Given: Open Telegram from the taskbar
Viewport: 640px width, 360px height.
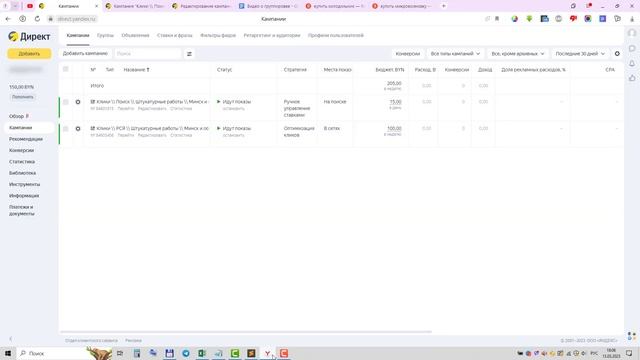Looking at the screenshot, I should point(186,353).
